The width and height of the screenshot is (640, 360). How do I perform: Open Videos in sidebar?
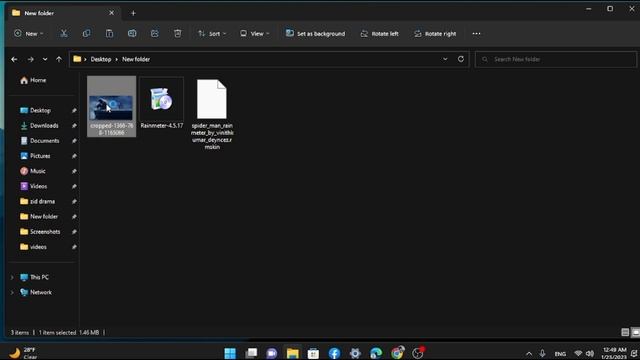coord(38,186)
